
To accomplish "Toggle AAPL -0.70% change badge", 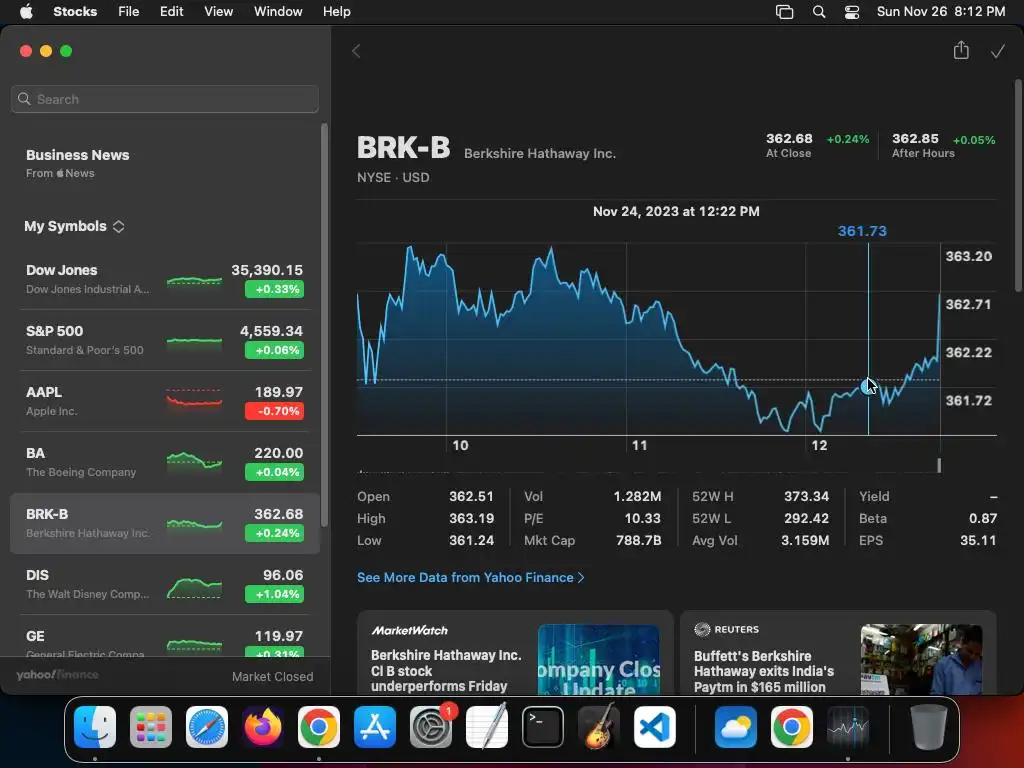I will click(274, 411).
